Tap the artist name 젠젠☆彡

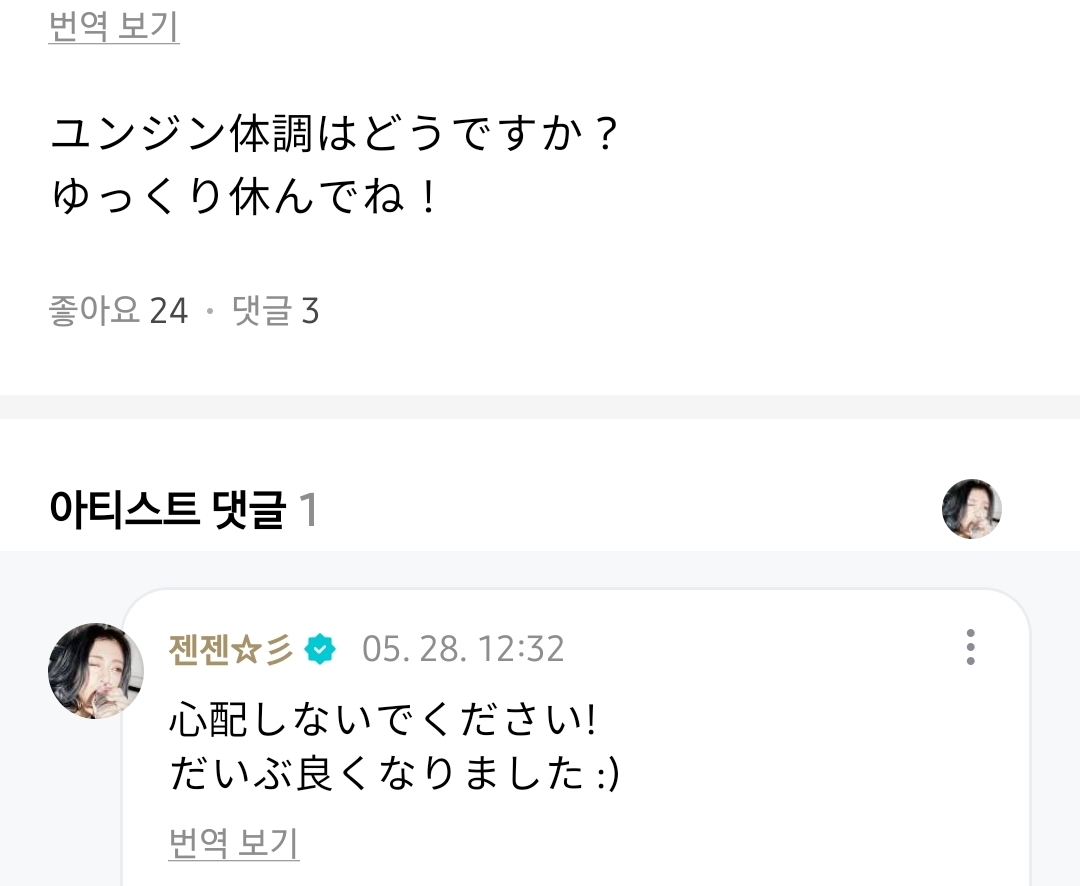231,649
